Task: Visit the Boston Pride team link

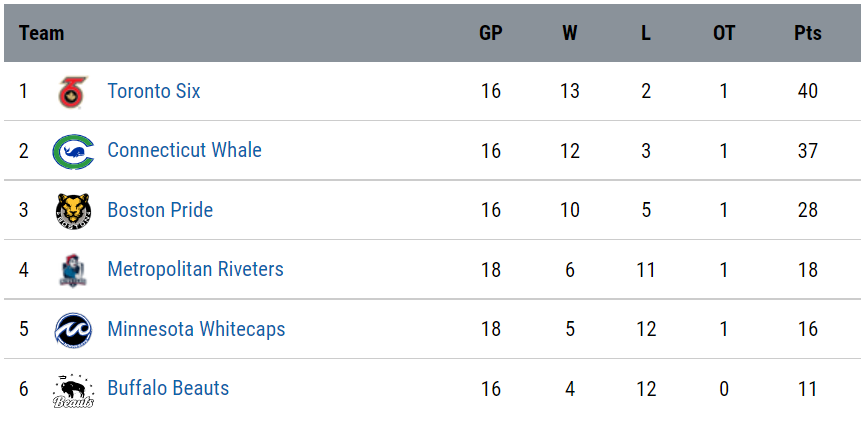Action: tap(160, 210)
